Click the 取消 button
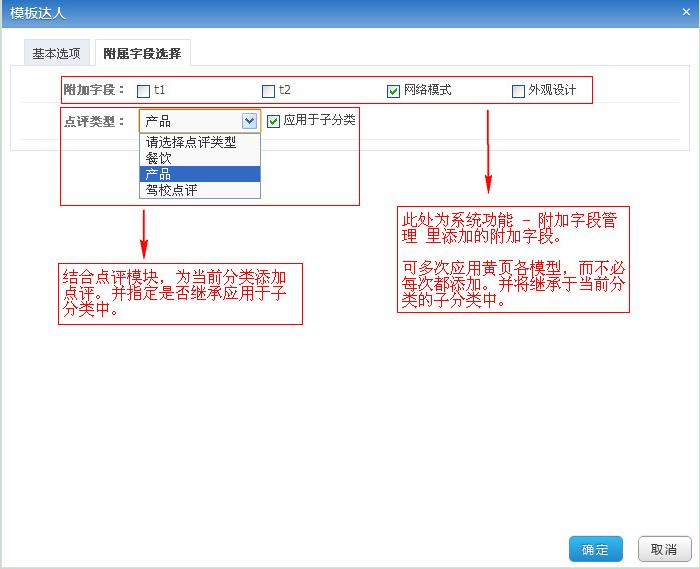 pyautogui.click(x=664, y=549)
